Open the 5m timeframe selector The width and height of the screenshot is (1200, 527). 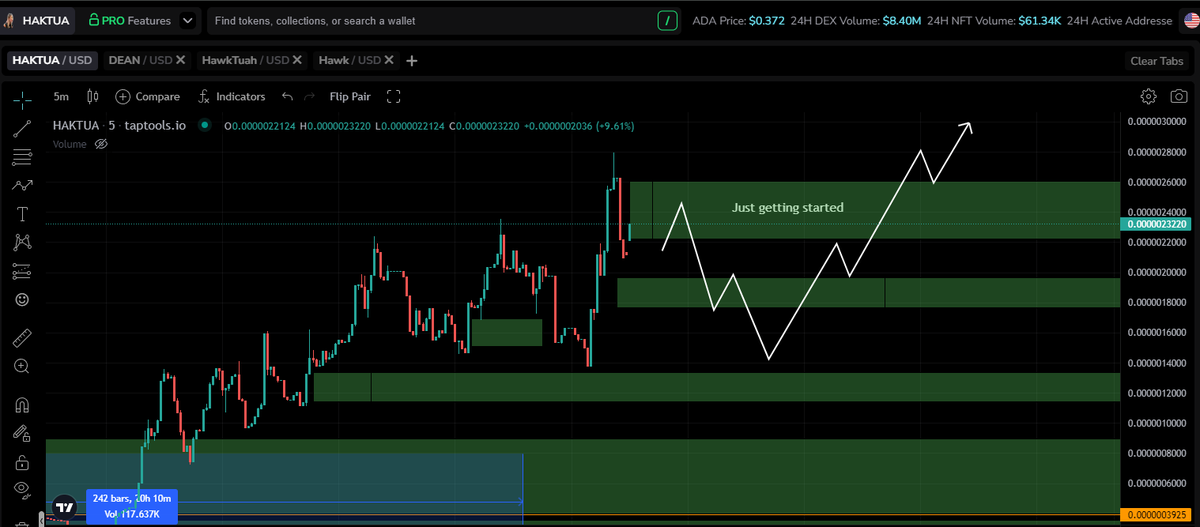(62, 97)
